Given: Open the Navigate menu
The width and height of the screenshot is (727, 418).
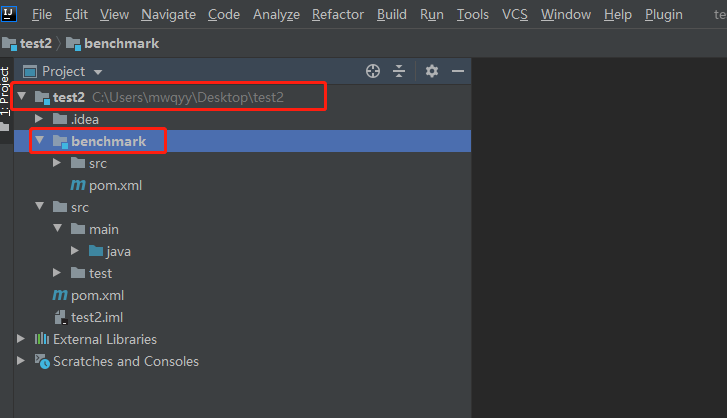Looking at the screenshot, I should (168, 14).
